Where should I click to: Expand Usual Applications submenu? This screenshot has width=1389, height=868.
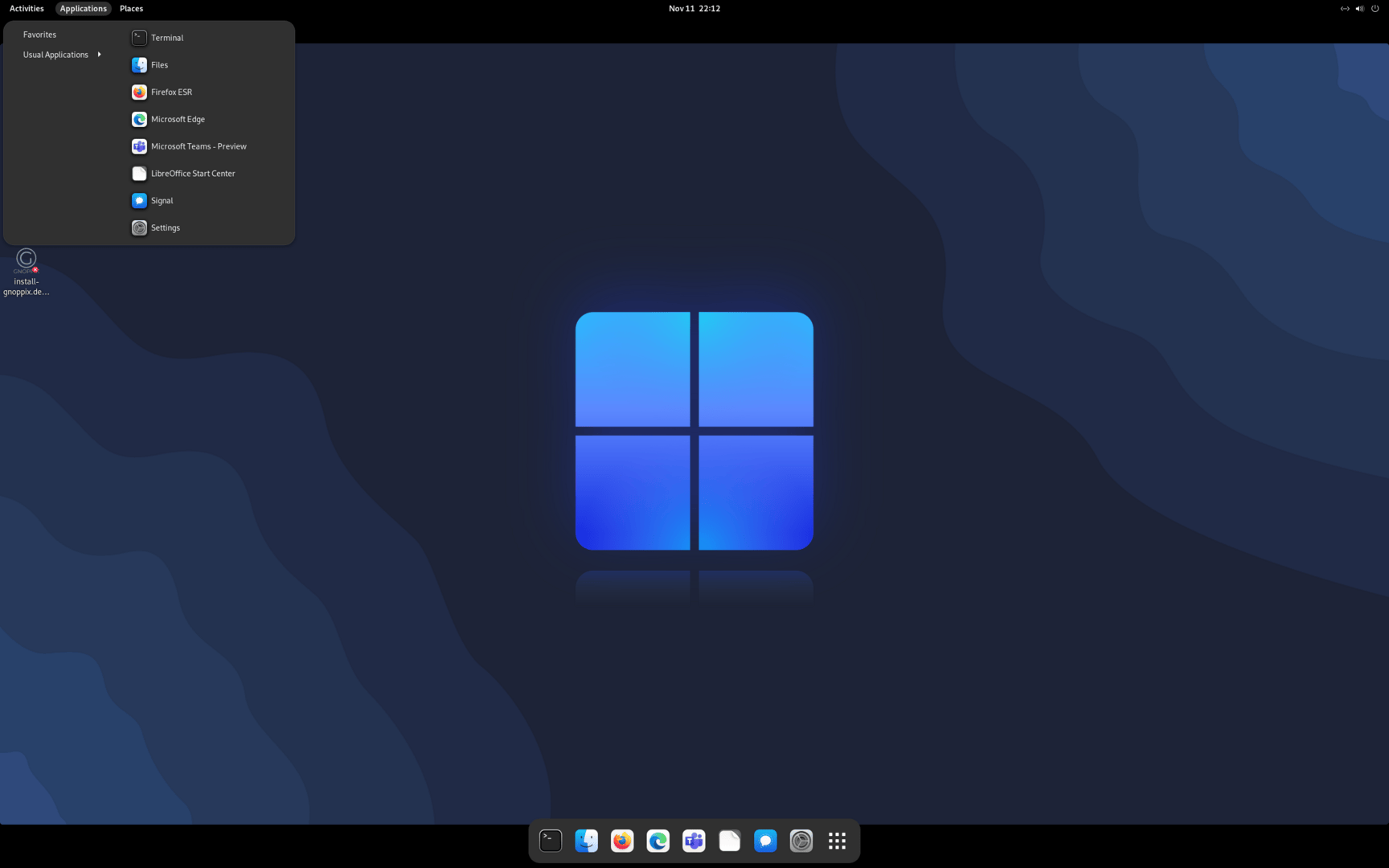point(62,55)
